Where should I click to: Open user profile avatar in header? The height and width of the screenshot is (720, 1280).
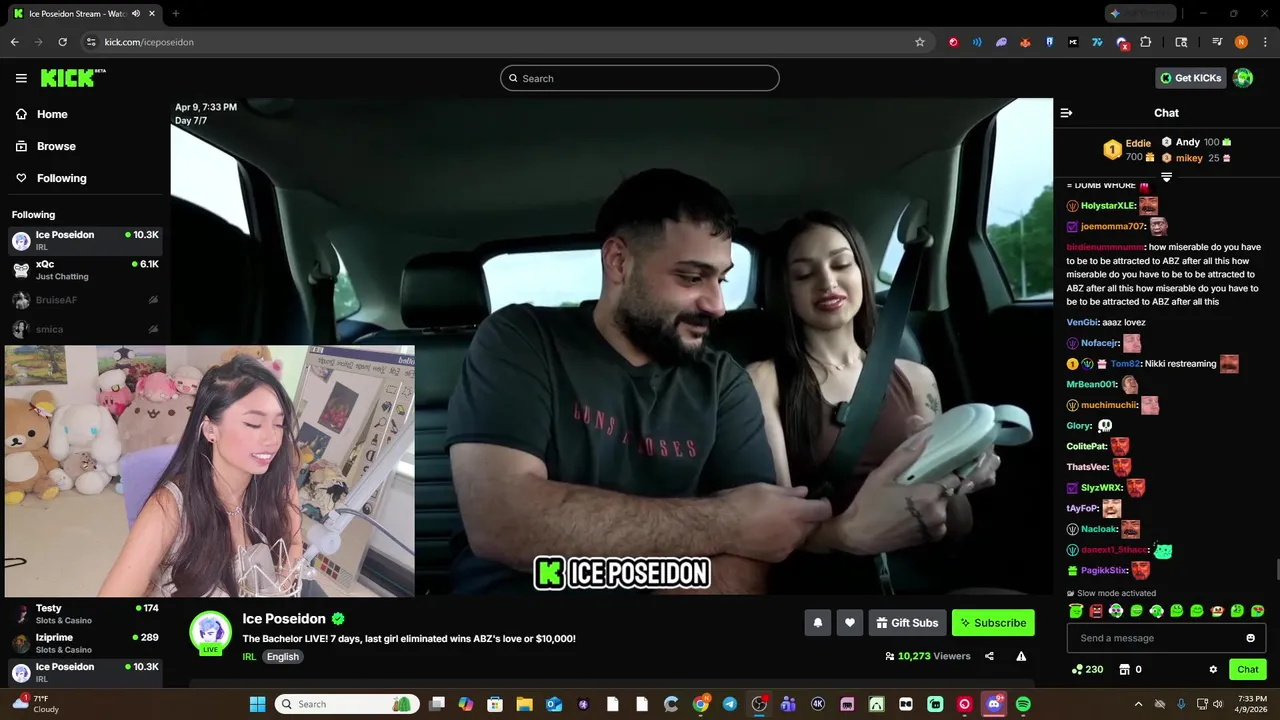(1243, 78)
